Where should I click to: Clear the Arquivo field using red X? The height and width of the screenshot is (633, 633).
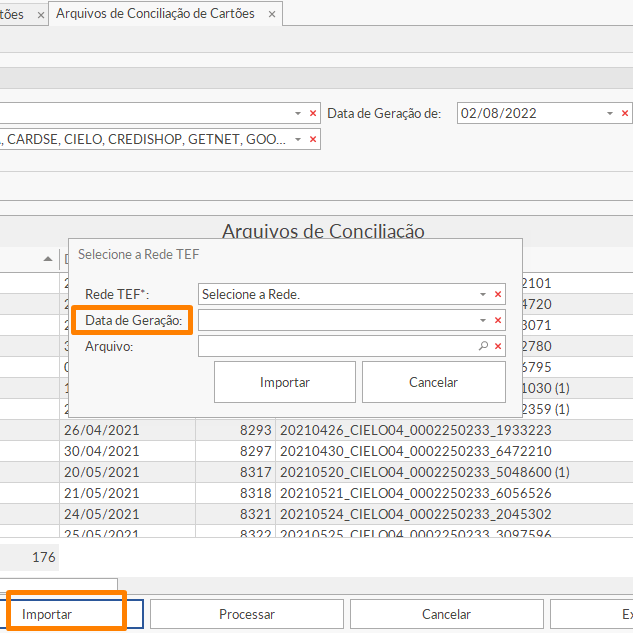click(498, 346)
